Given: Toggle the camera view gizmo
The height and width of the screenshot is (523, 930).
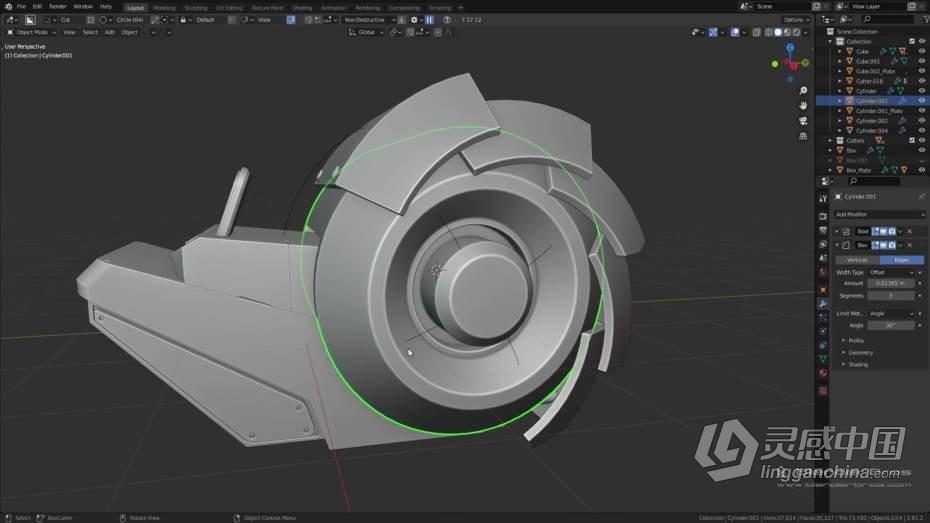Looking at the screenshot, I should coord(803,121).
